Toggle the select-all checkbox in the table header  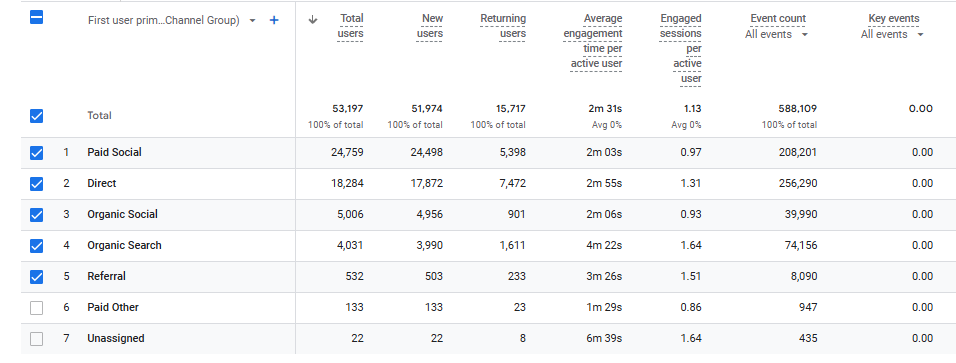37,18
